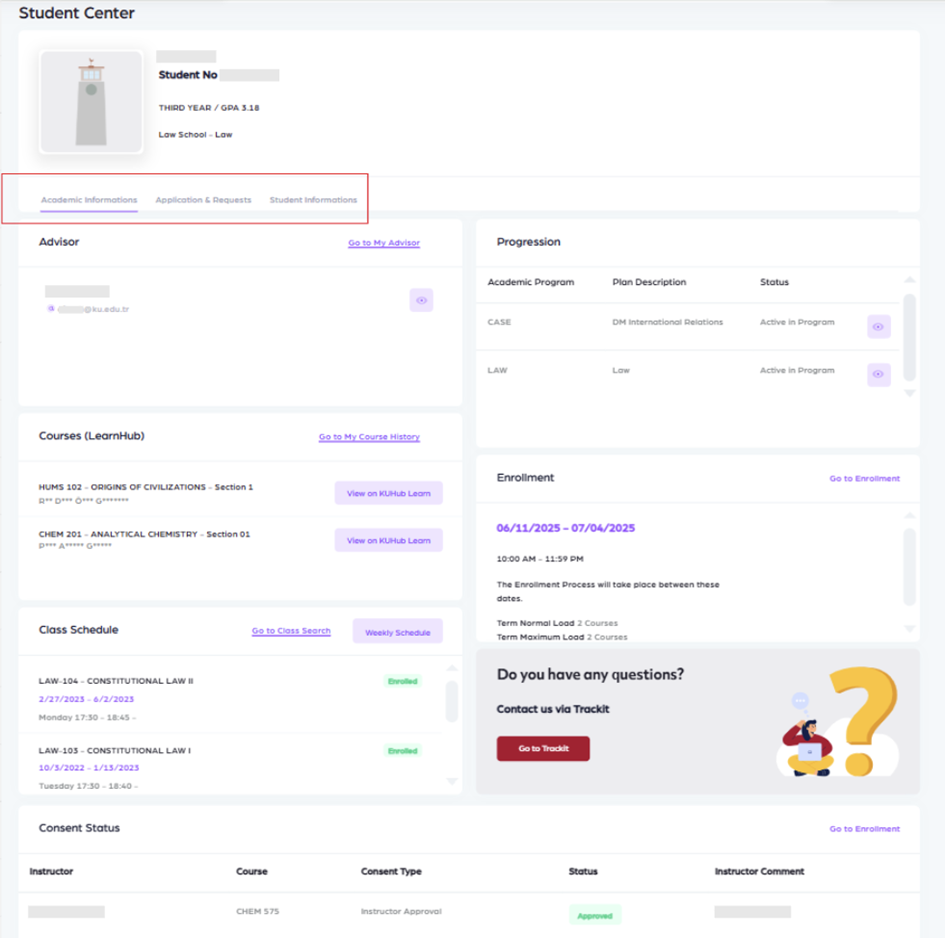Click the advisor email icon
Viewport: 945px width, 938px height.
(51, 309)
